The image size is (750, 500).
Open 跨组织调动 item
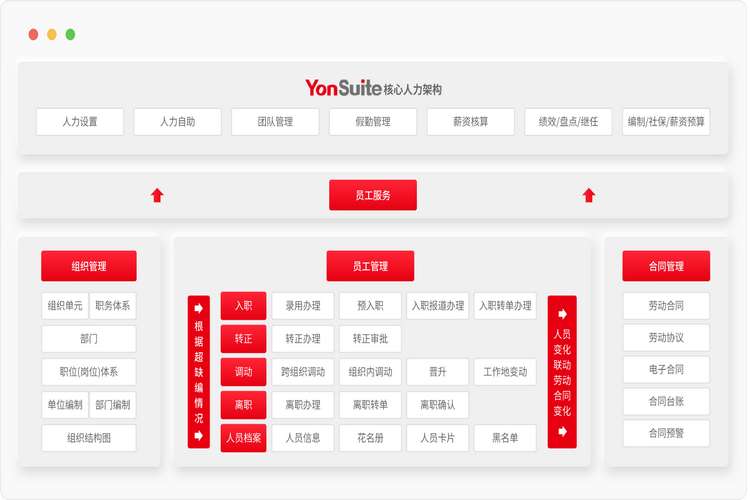click(303, 372)
